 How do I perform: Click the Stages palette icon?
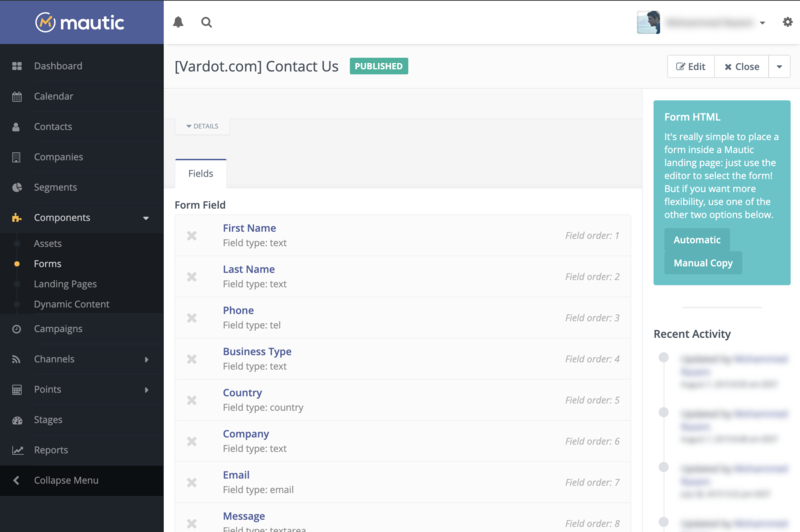coord(17,420)
